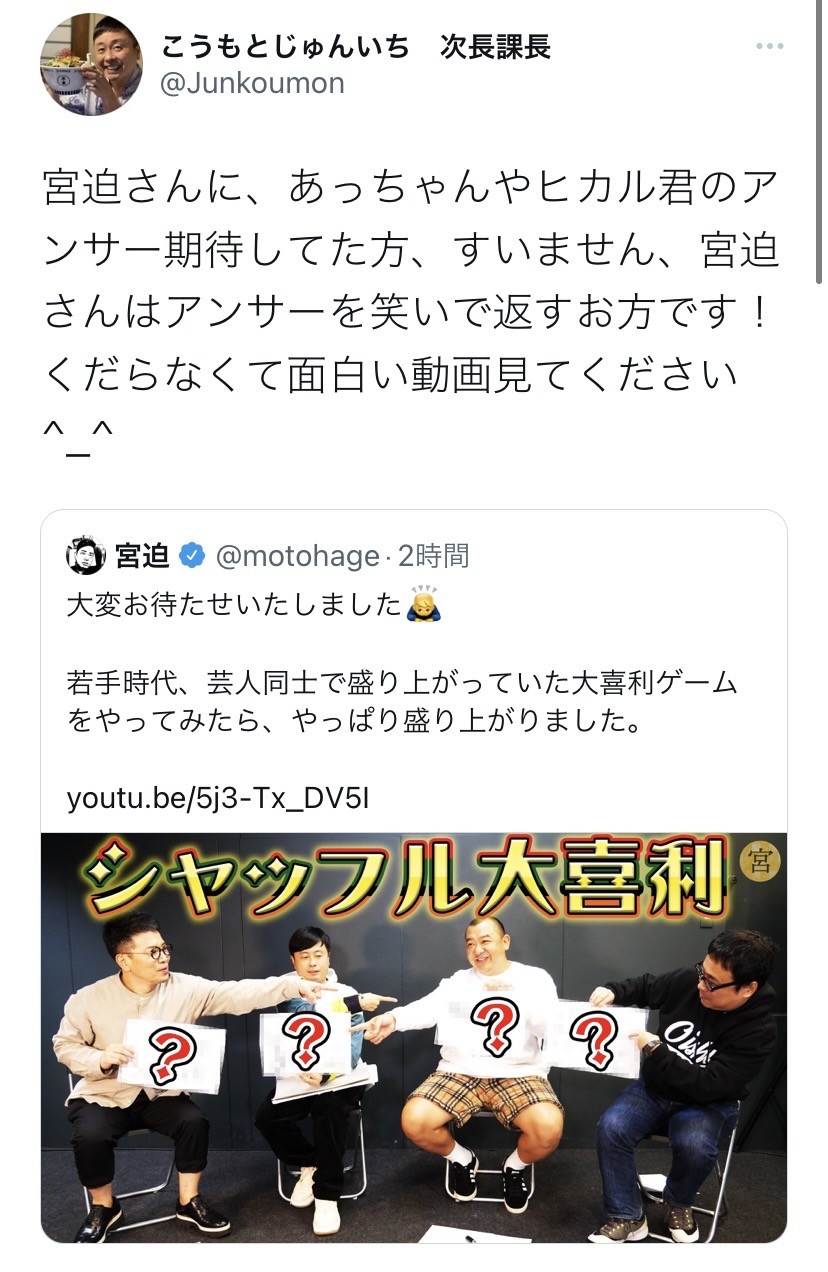Open the 宮迫 name in quoted tweet

click(143, 555)
